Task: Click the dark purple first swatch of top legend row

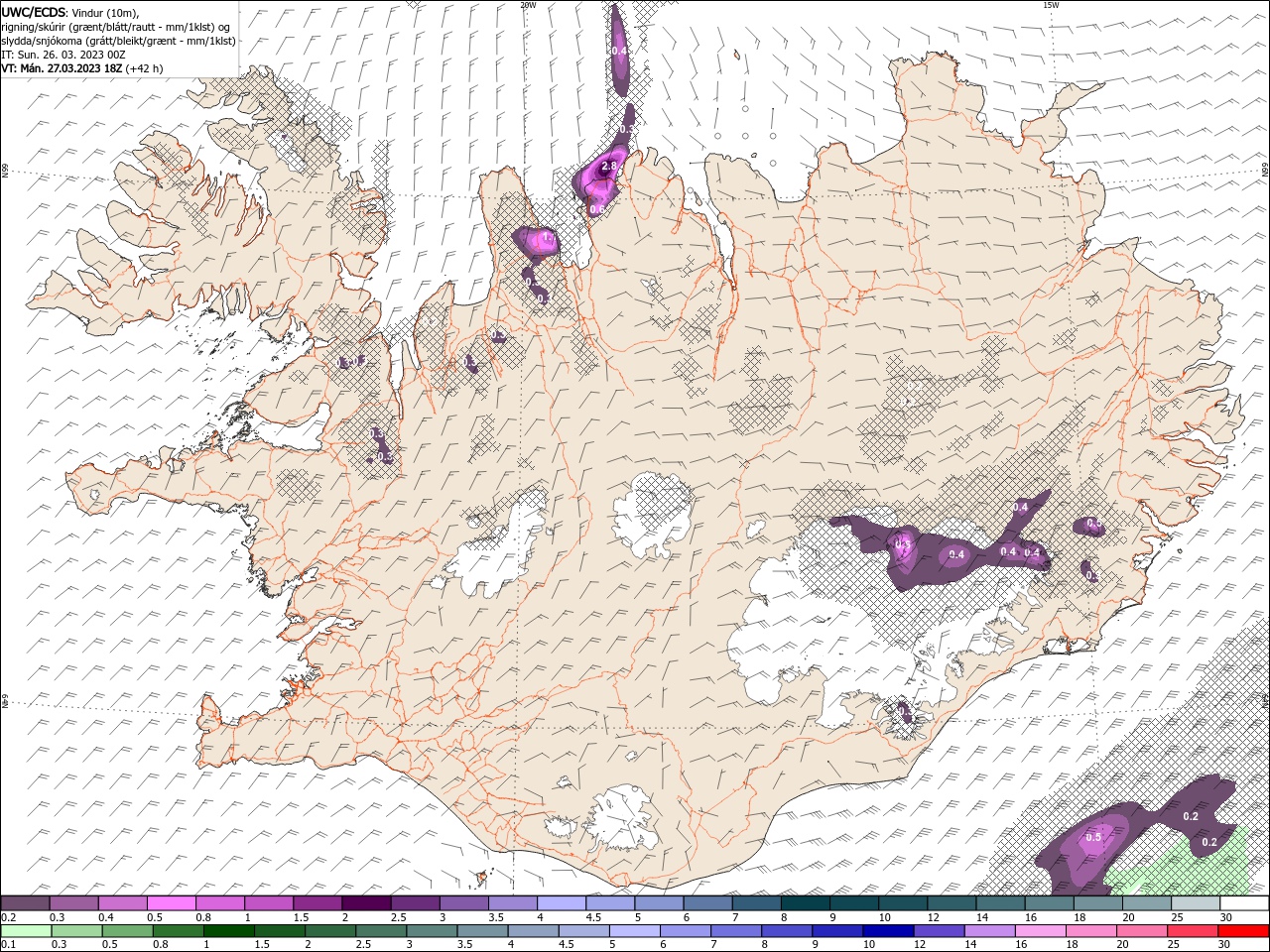Action: point(25,903)
